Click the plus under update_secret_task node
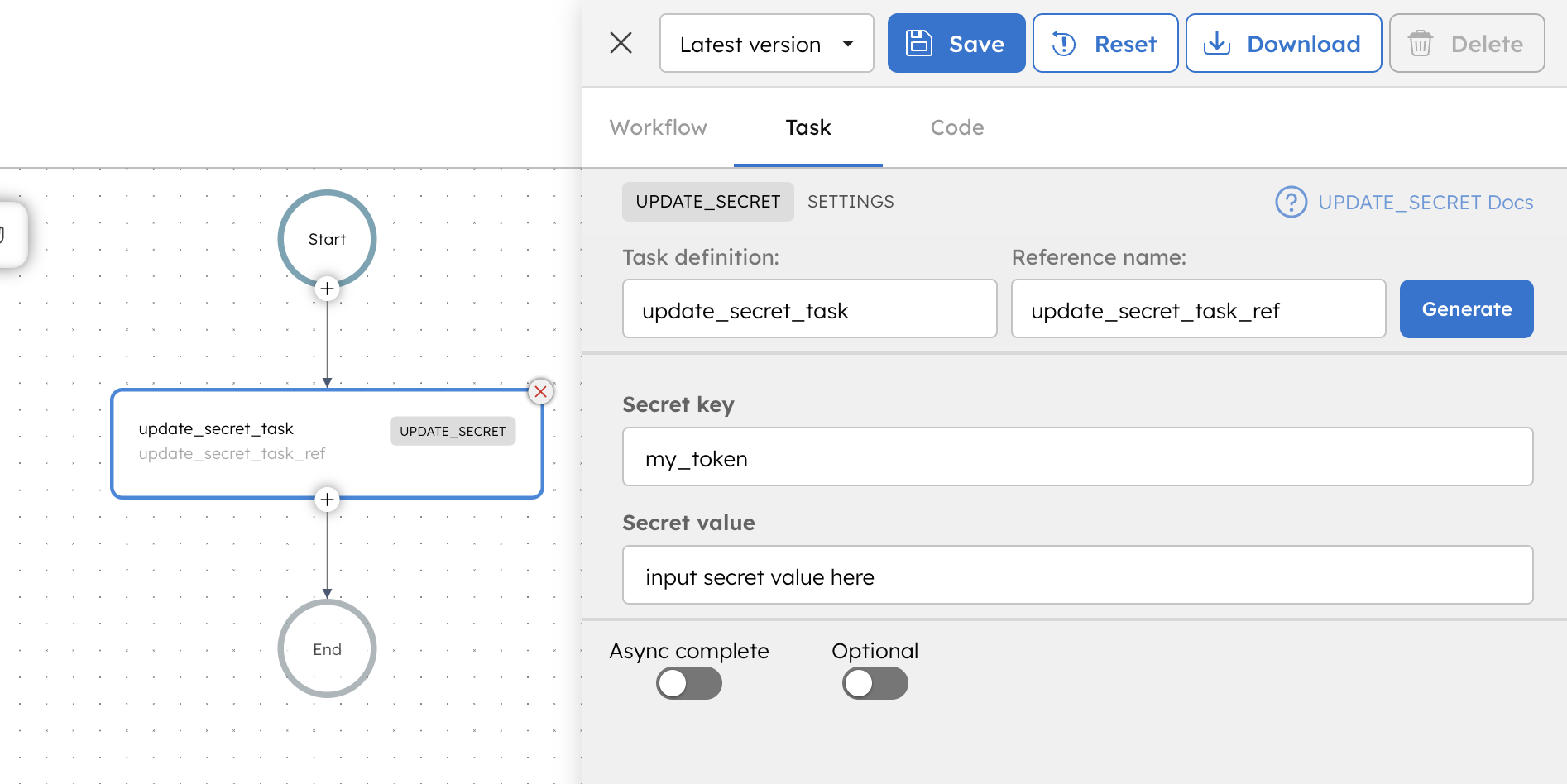 (x=327, y=500)
